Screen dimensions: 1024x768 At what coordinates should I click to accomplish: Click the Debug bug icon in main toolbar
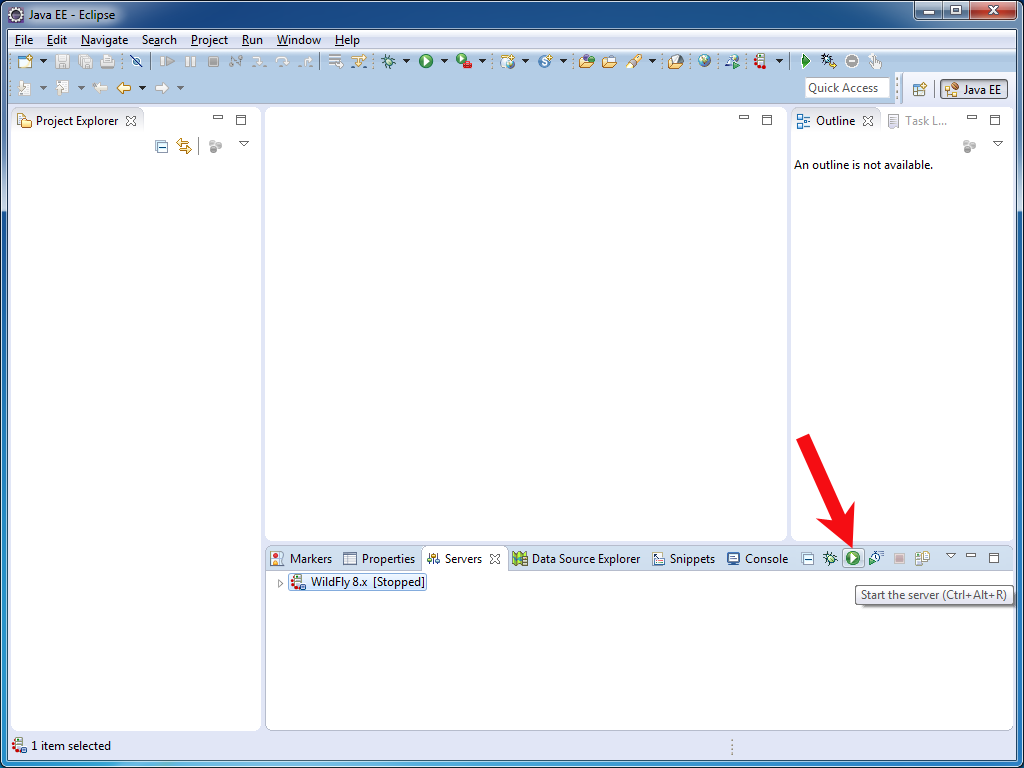click(389, 61)
